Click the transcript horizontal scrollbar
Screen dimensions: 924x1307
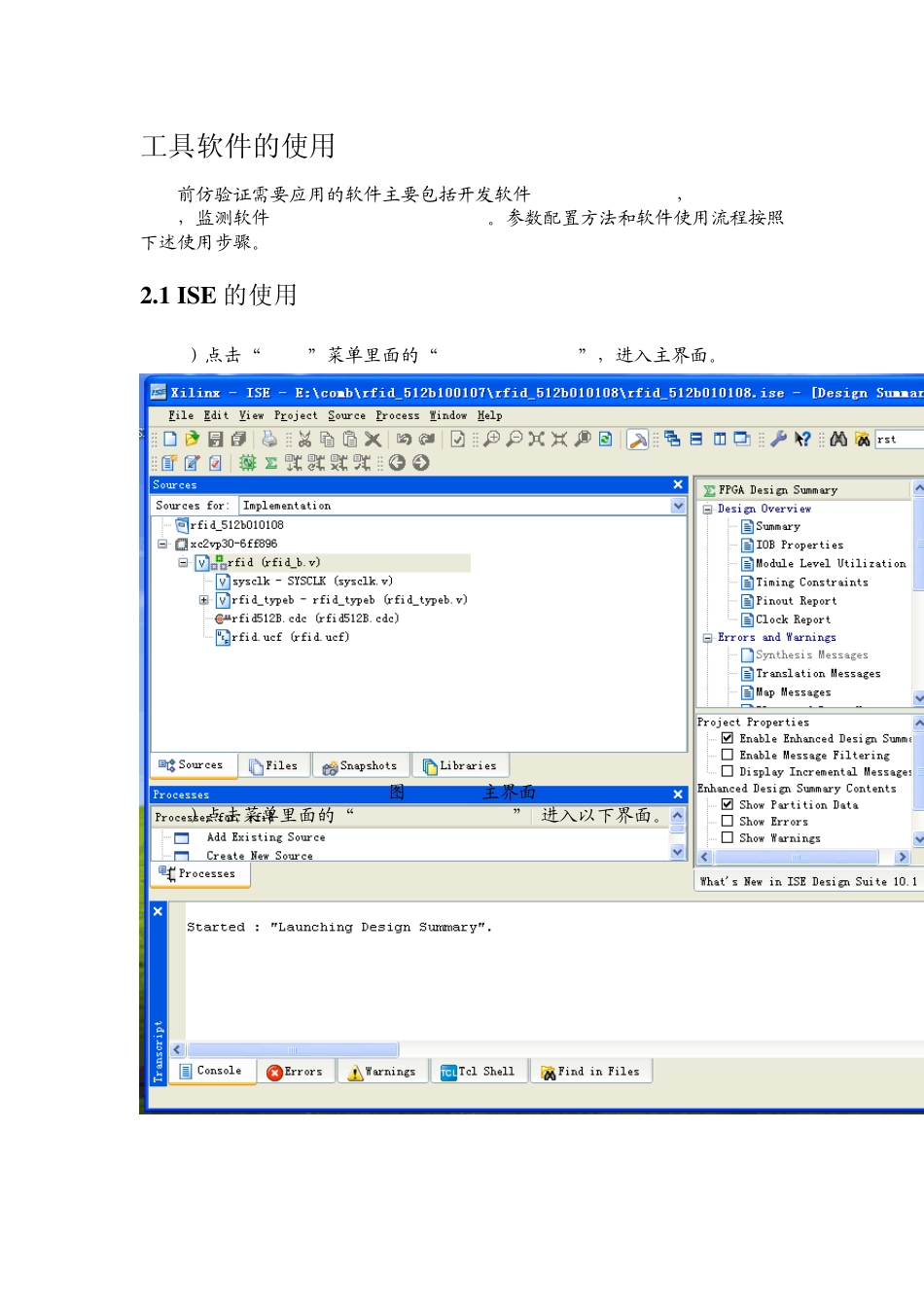coord(293,1050)
